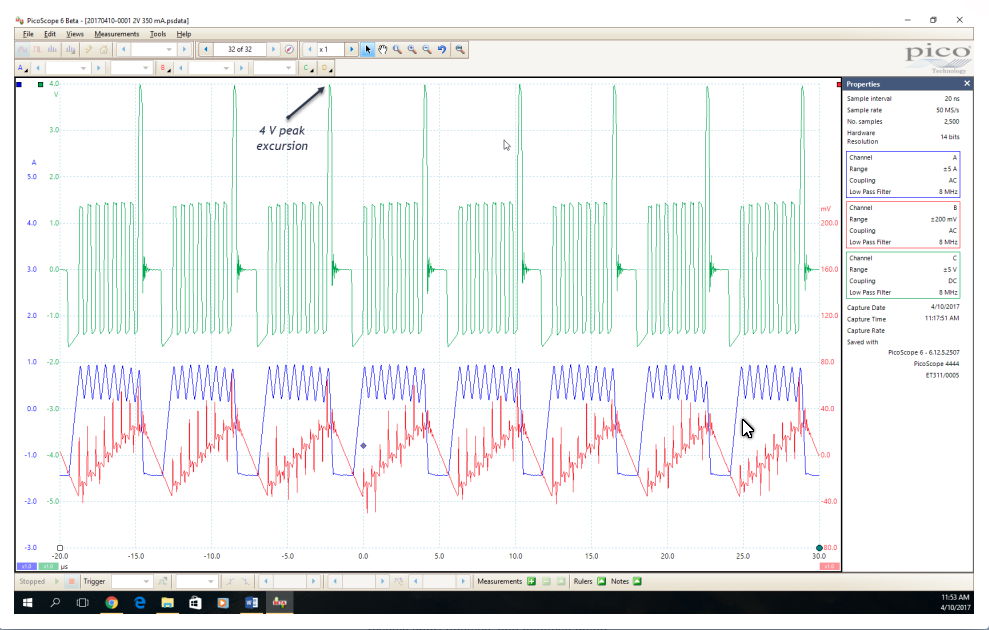The height and width of the screenshot is (630, 989).
Task: Open Channel C options button
Action: [x=308, y=67]
